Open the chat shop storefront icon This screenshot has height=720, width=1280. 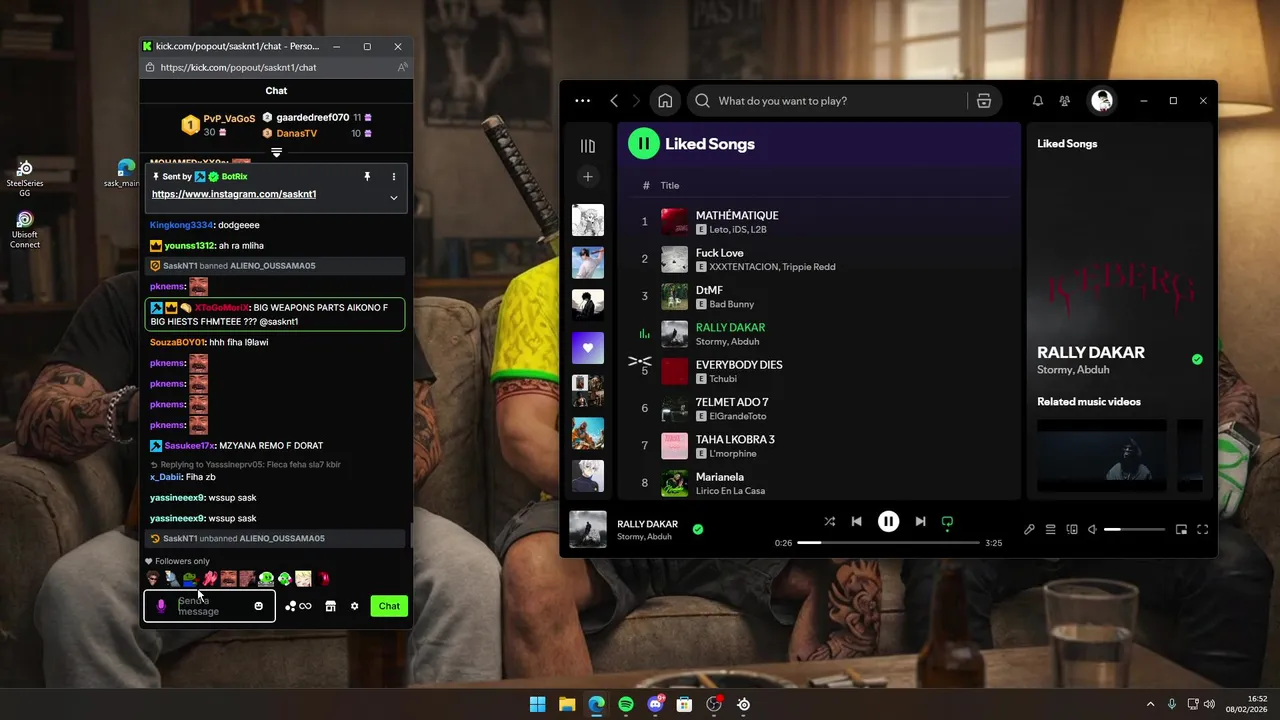(330, 606)
